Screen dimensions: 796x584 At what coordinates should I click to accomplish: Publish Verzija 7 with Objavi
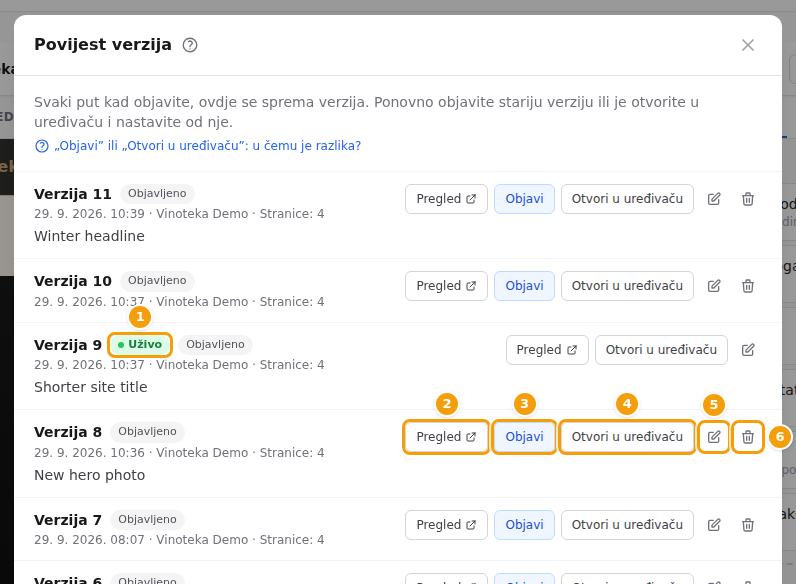pyautogui.click(x=524, y=525)
